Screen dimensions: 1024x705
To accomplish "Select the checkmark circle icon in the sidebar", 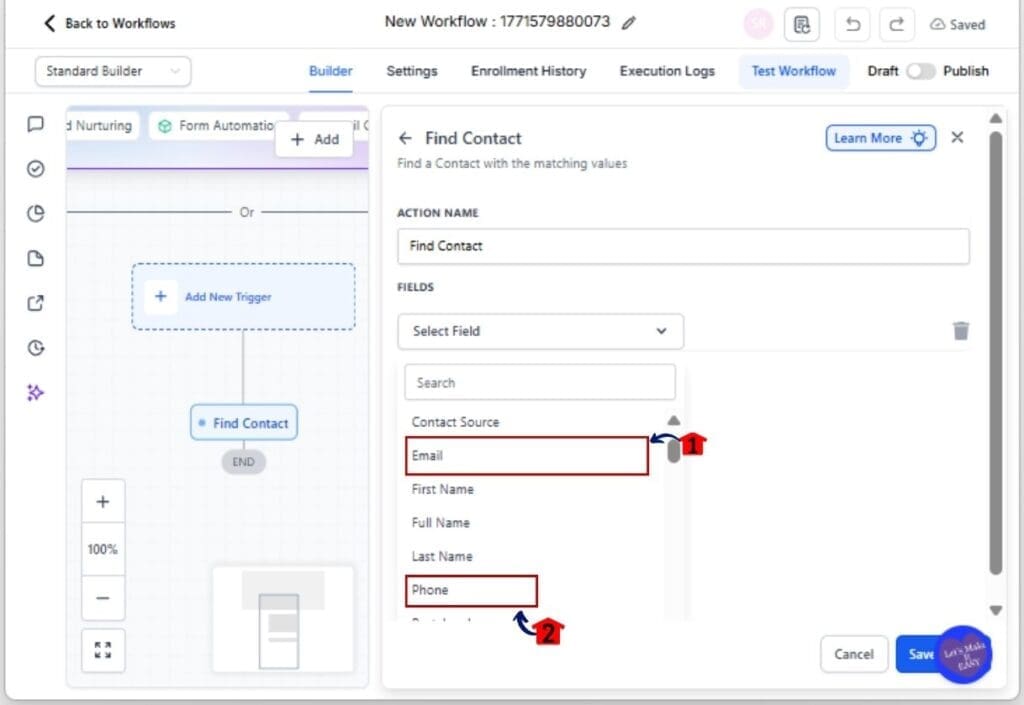I will click(x=35, y=169).
